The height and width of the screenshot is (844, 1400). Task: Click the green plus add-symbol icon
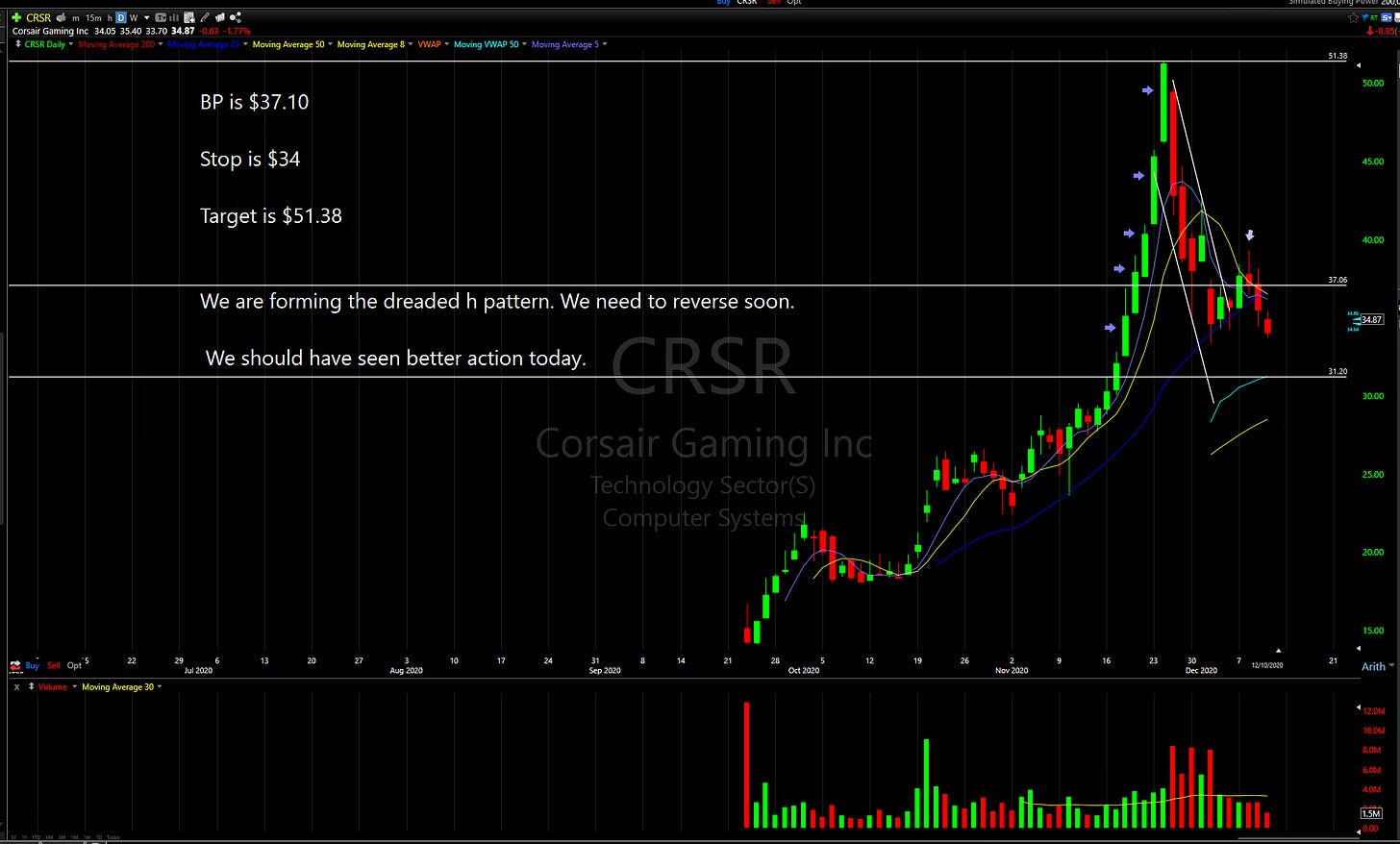[16, 17]
